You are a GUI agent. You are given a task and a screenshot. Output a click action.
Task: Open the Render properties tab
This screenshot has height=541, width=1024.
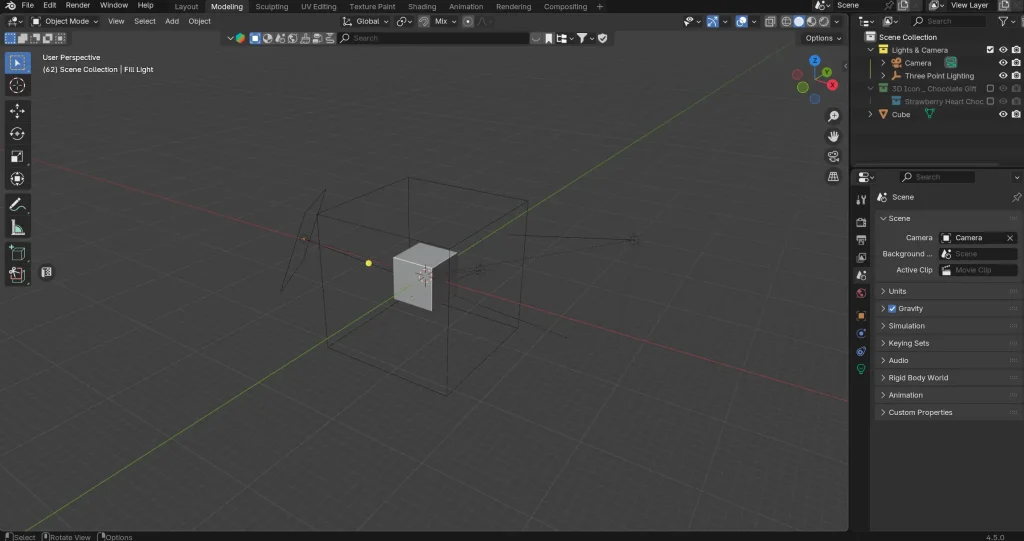point(861,222)
